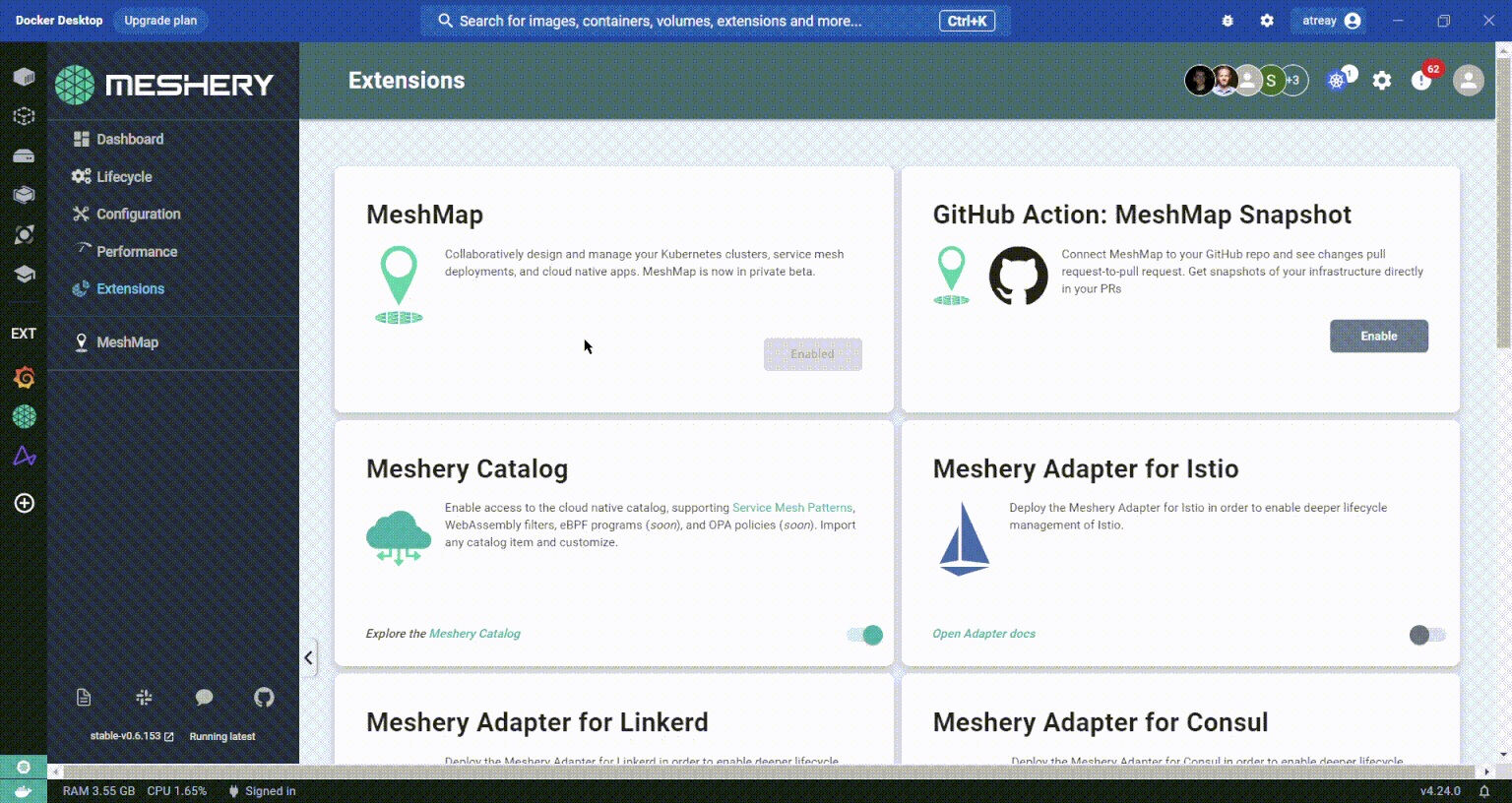Open Docker Desktop settings gear

1267,21
